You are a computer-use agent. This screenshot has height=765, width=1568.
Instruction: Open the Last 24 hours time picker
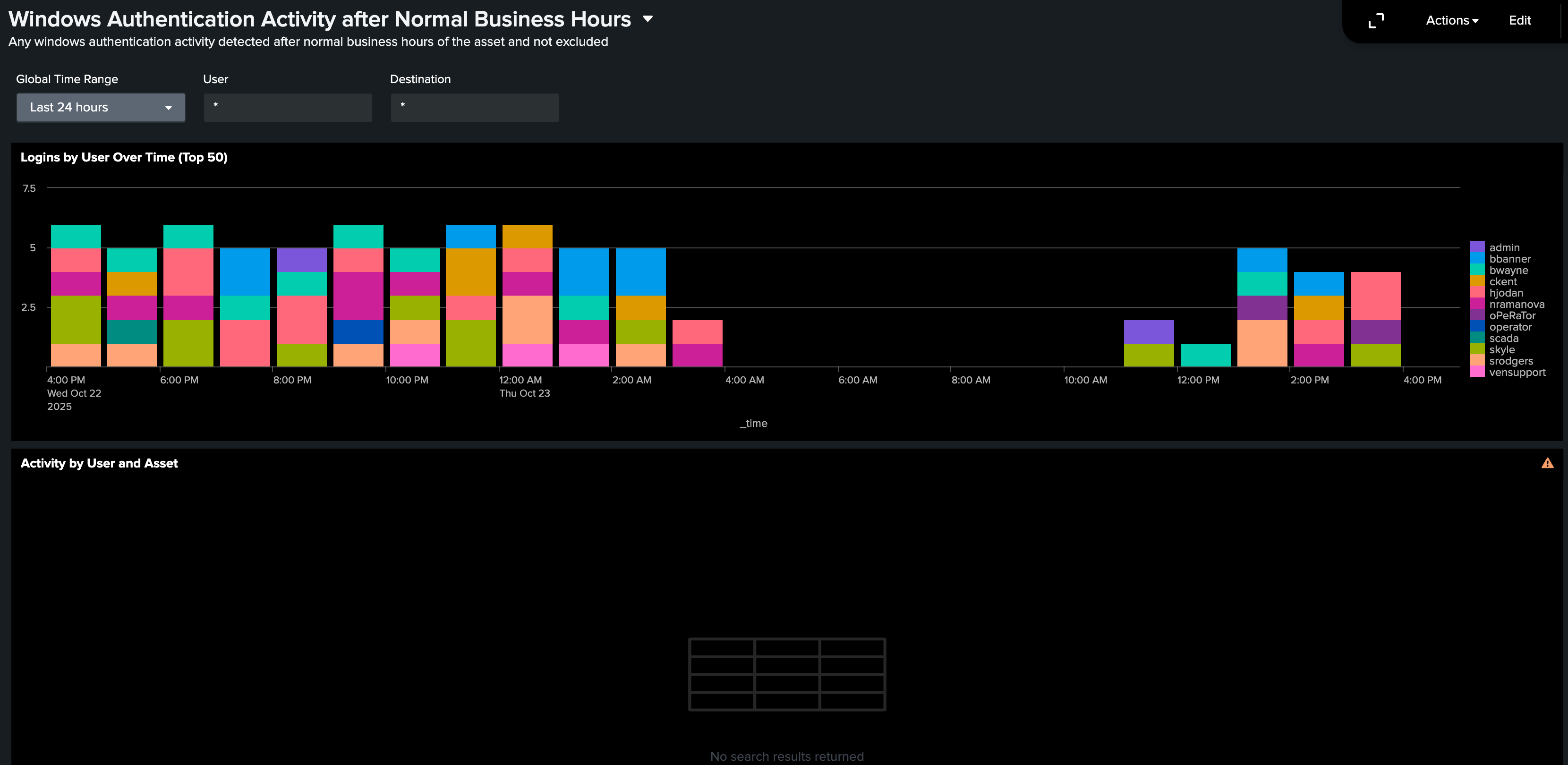point(101,108)
